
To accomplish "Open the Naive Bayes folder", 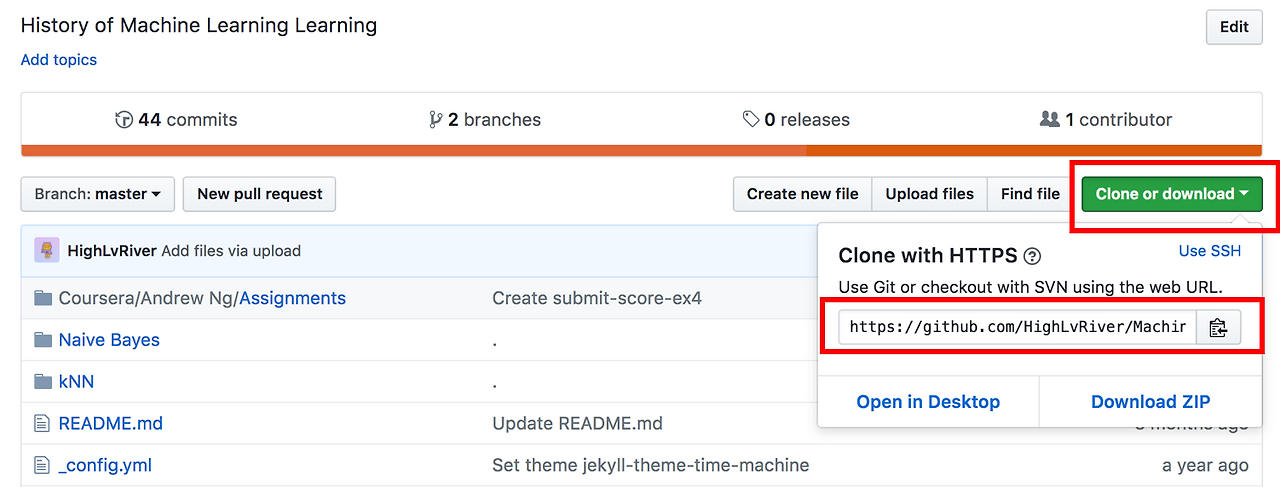I will (x=109, y=340).
